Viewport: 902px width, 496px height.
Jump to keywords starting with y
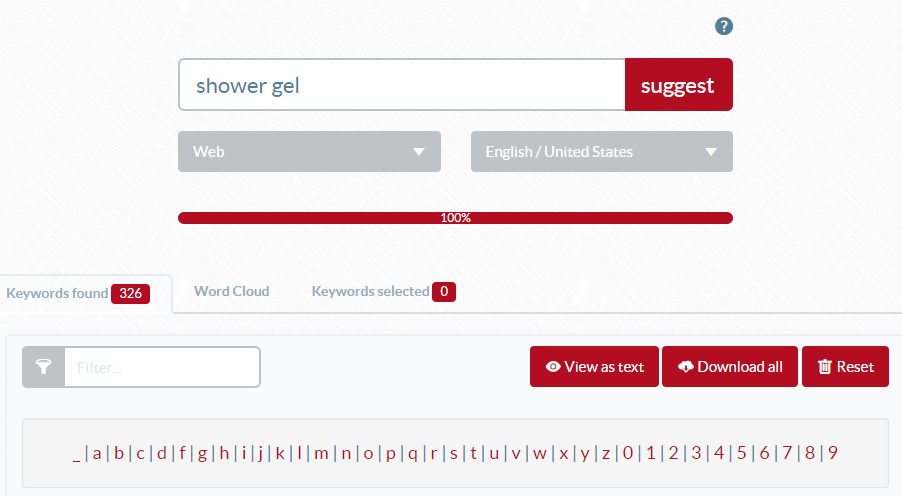point(585,455)
